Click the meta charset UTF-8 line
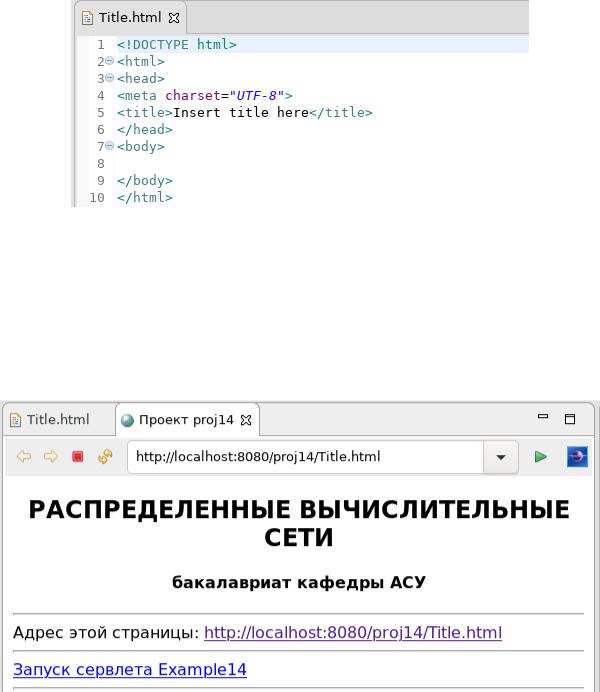Viewport: 600px width, 692px height. click(x=205, y=95)
